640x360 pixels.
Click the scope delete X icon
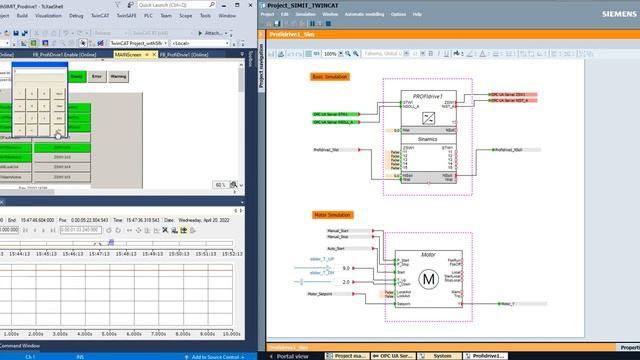pyautogui.click(x=165, y=230)
